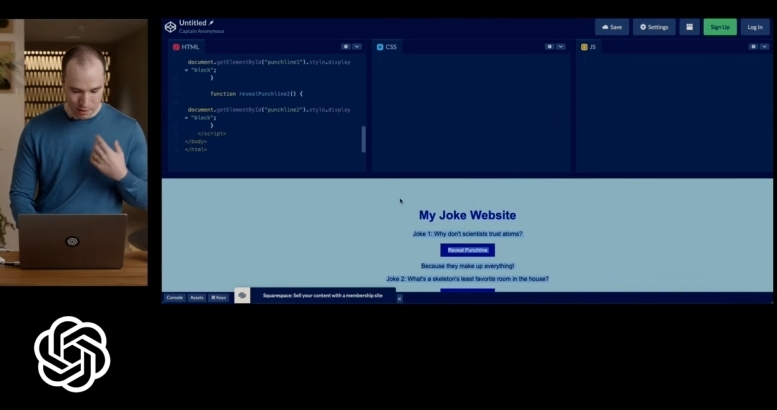Expand the HTML panel dropdown arrow
This screenshot has height=410, width=777.
click(358, 47)
